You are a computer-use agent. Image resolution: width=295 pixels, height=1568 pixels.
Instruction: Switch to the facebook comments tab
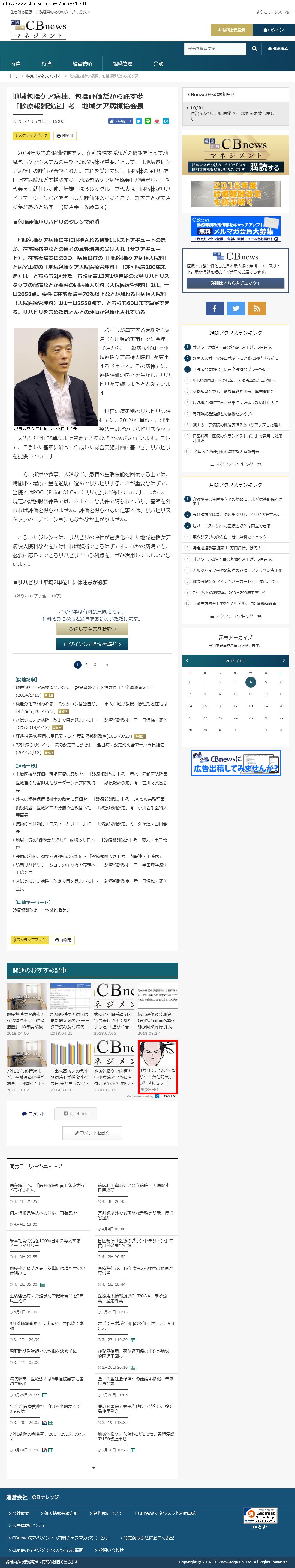[76, 1113]
